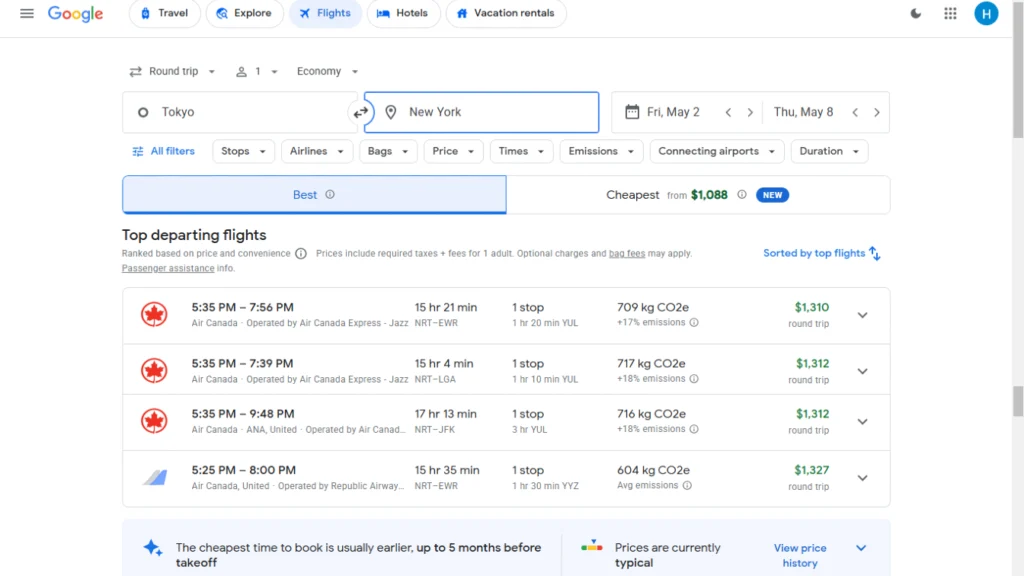Go to next return date
Viewport: 1024px width, 576px height.
tap(876, 112)
